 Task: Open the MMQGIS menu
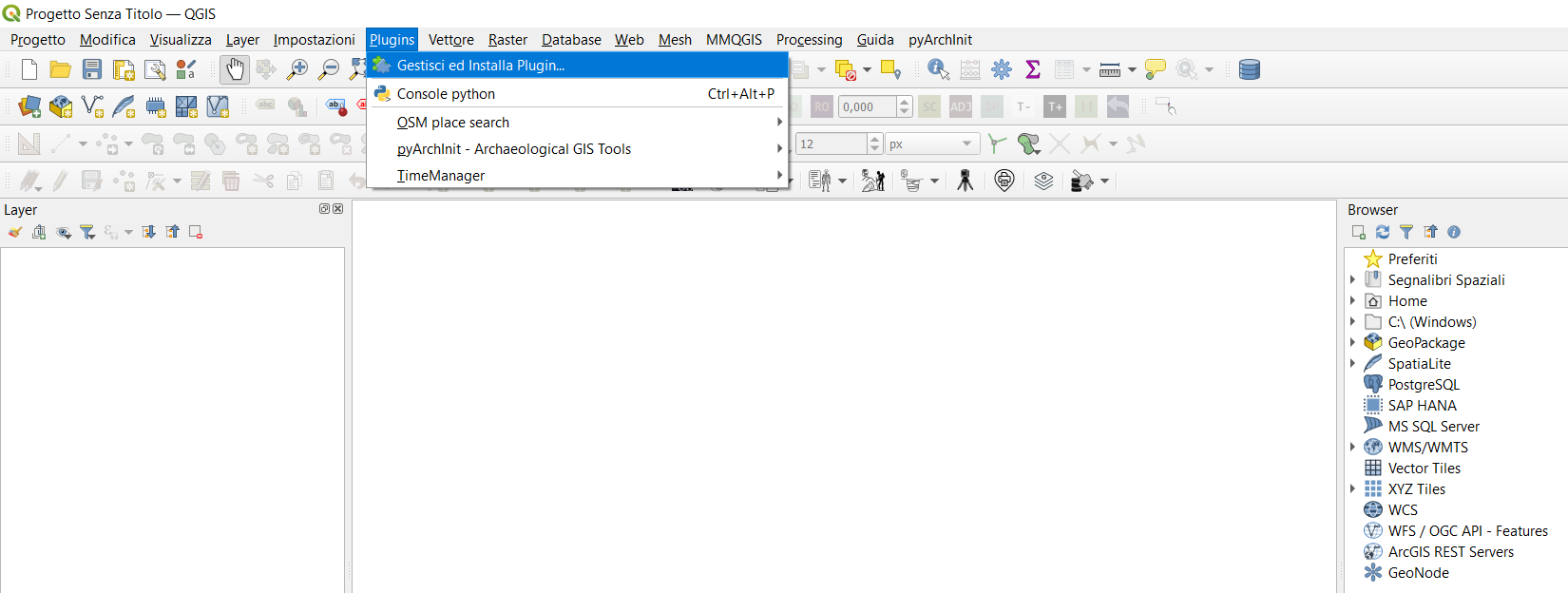click(x=734, y=39)
